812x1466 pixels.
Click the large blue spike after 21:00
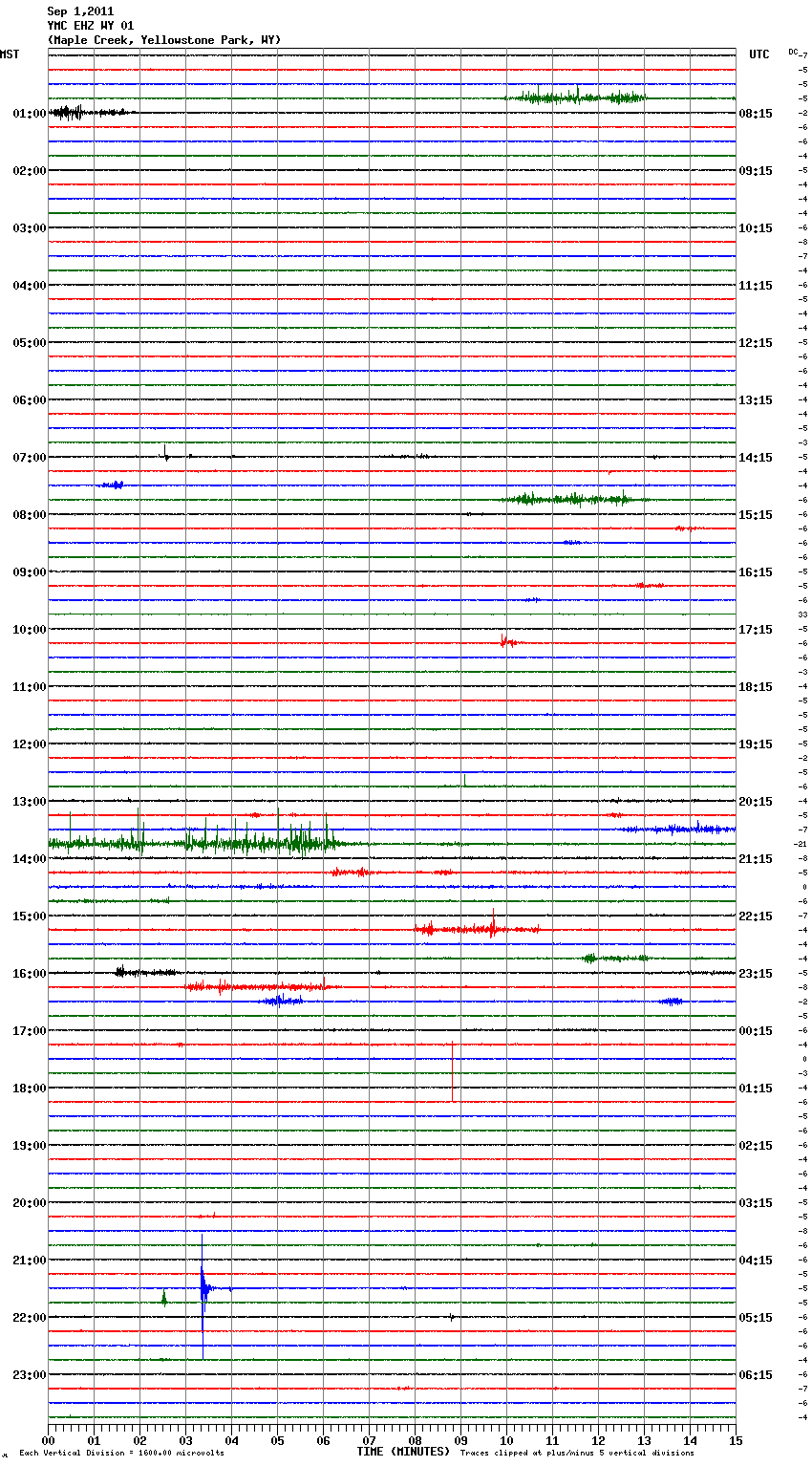tap(203, 1295)
